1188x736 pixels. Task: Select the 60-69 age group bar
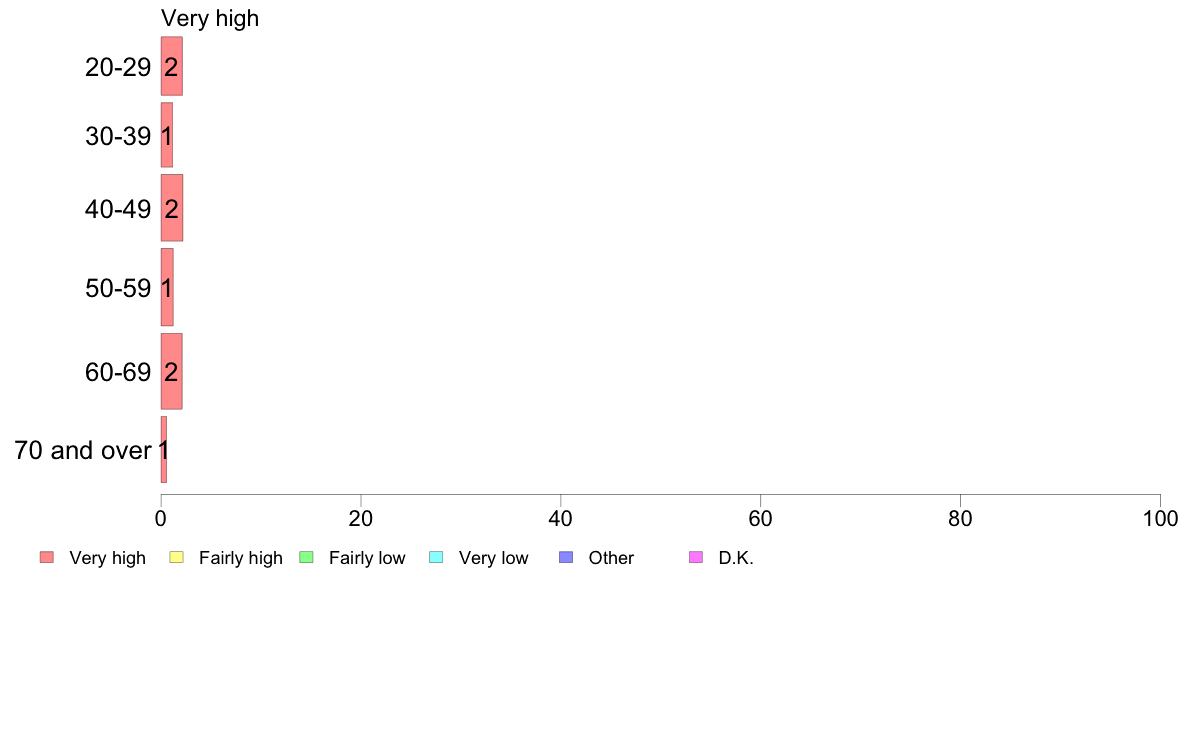point(172,371)
